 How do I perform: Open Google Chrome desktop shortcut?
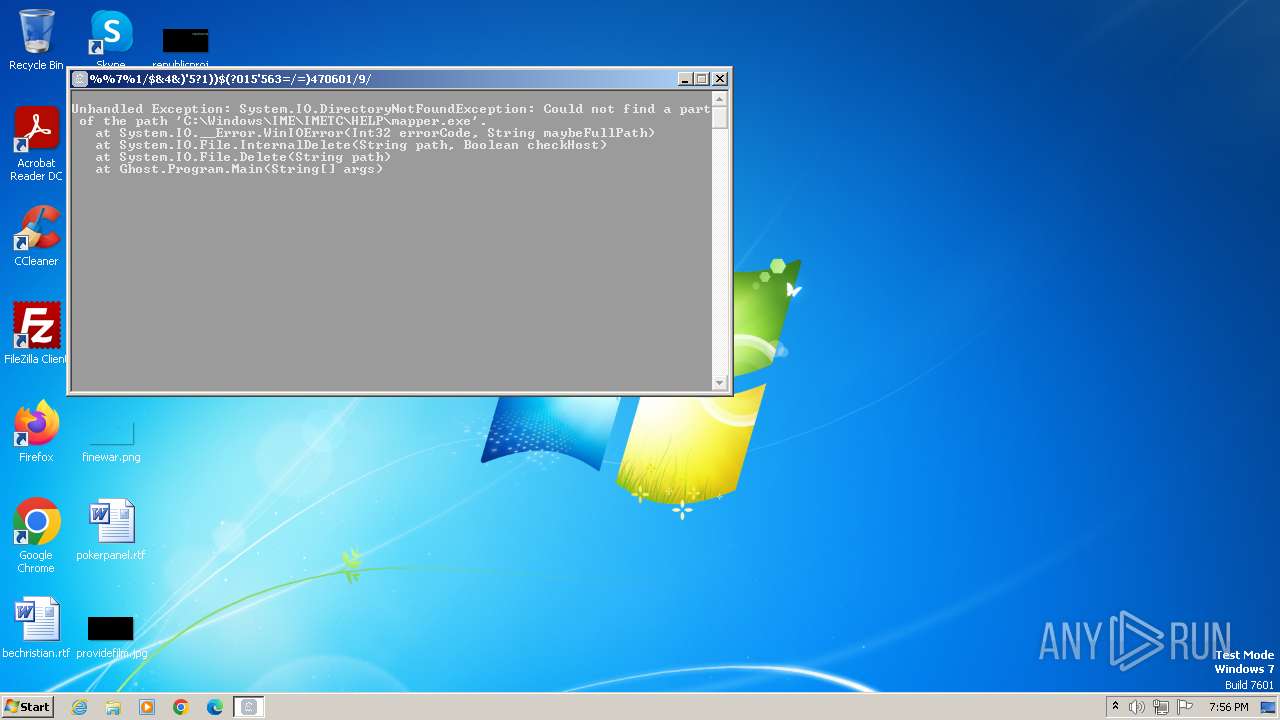point(36,536)
